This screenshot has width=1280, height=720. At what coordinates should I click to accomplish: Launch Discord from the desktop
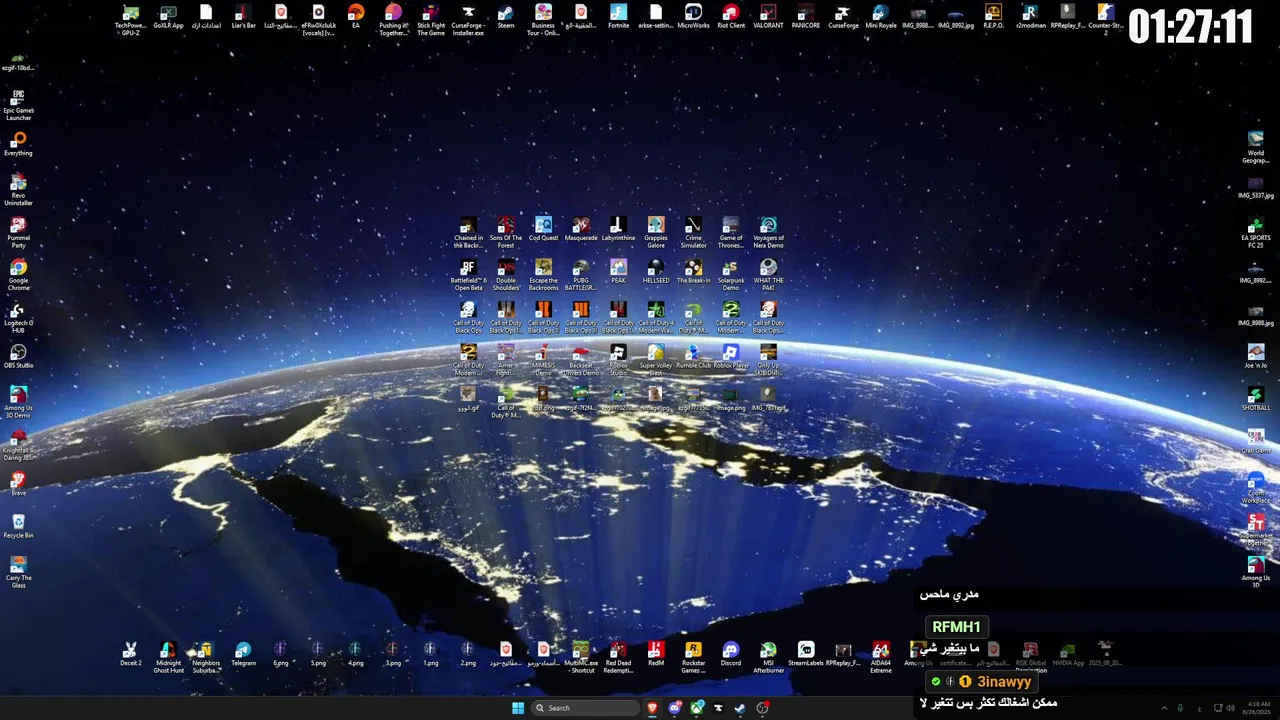point(731,654)
